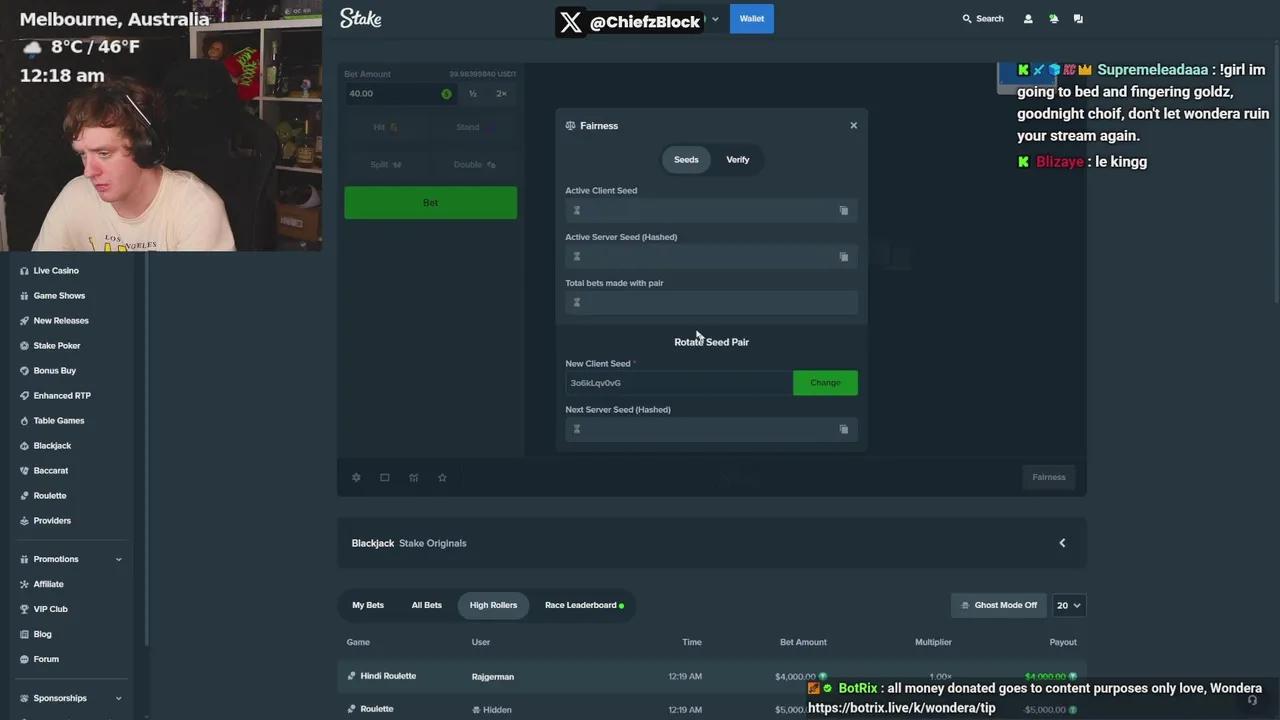The height and width of the screenshot is (720, 1280).
Task: Click the Split action button
Action: pos(386,165)
